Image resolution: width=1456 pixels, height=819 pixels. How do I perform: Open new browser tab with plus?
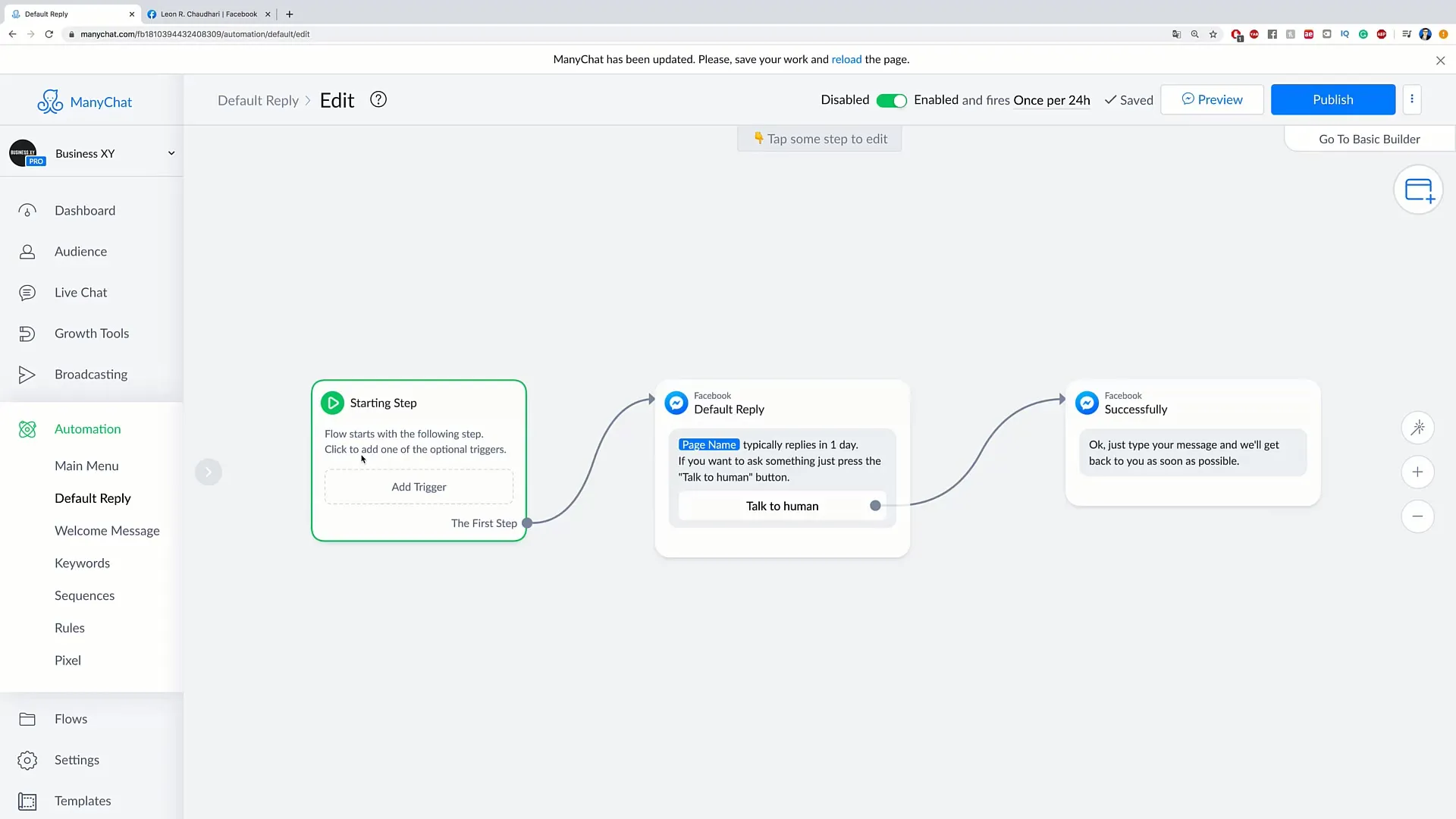click(x=289, y=14)
